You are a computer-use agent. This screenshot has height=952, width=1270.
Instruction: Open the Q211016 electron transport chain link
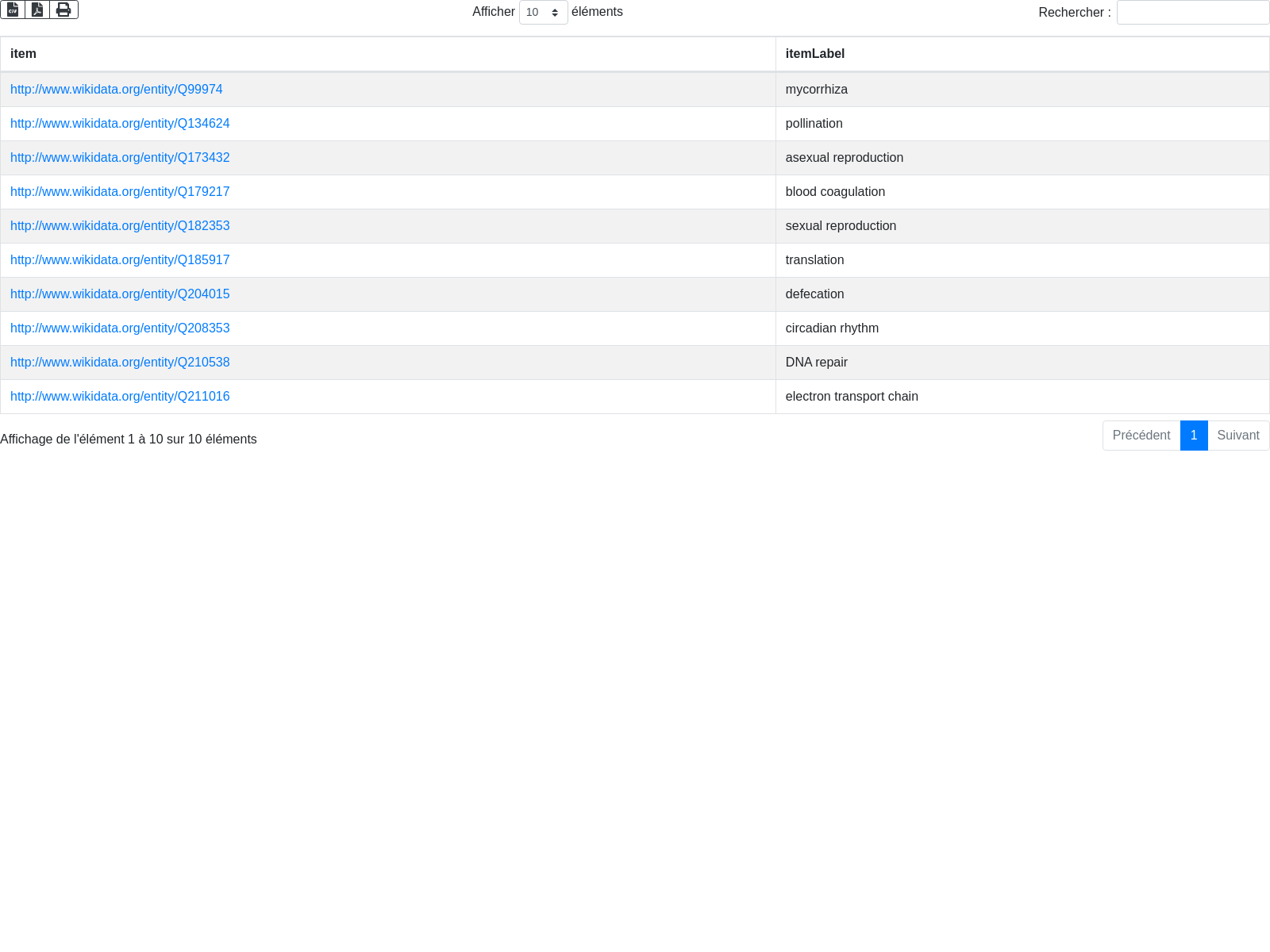click(120, 397)
